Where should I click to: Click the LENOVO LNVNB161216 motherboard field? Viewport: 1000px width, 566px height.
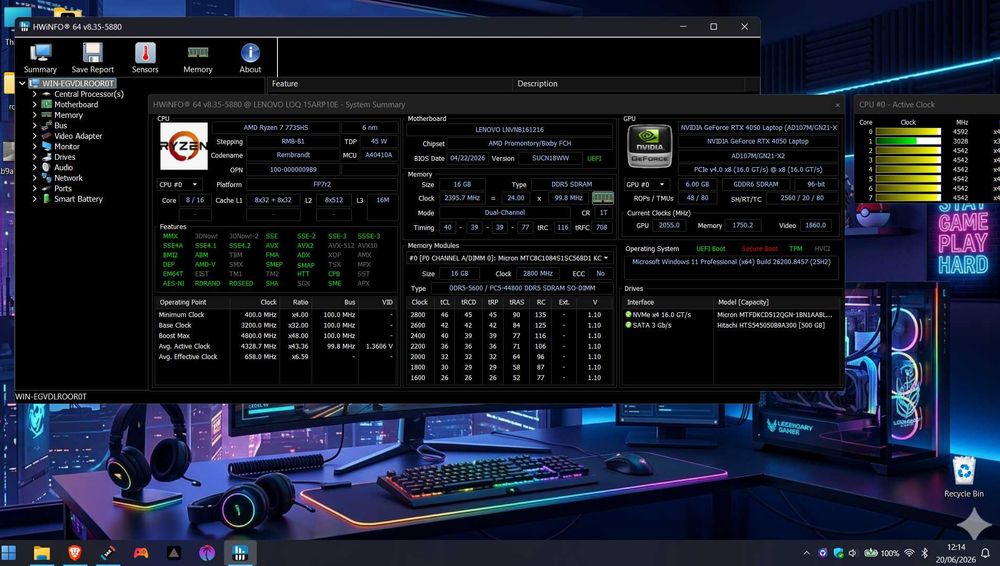tap(509, 130)
